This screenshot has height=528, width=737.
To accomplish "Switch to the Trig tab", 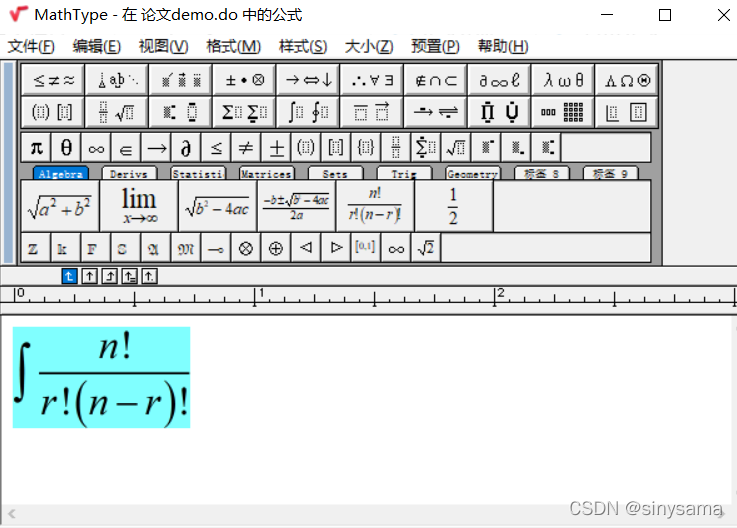I will [404, 173].
